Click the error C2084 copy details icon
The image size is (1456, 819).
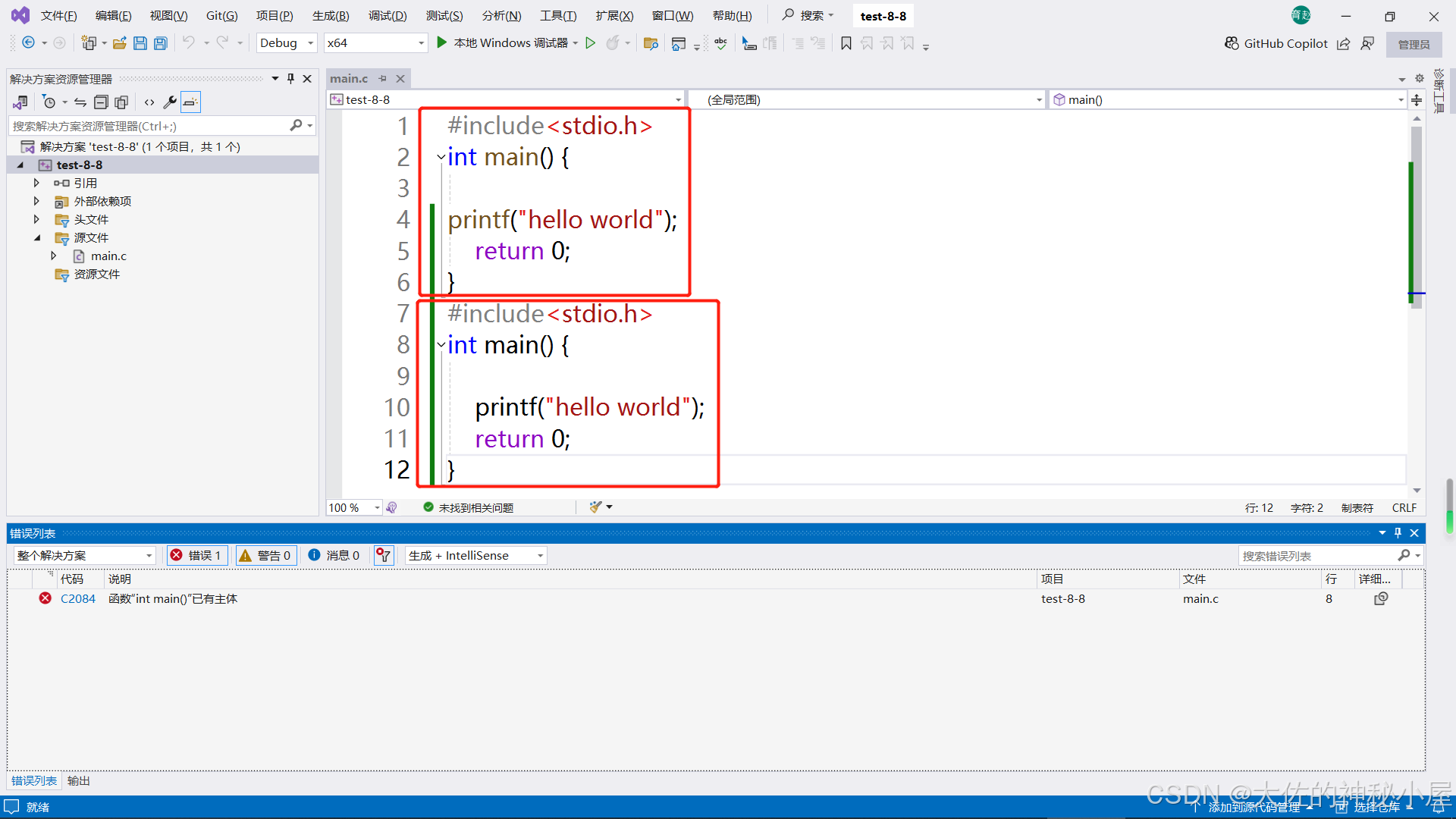pos(1381,598)
